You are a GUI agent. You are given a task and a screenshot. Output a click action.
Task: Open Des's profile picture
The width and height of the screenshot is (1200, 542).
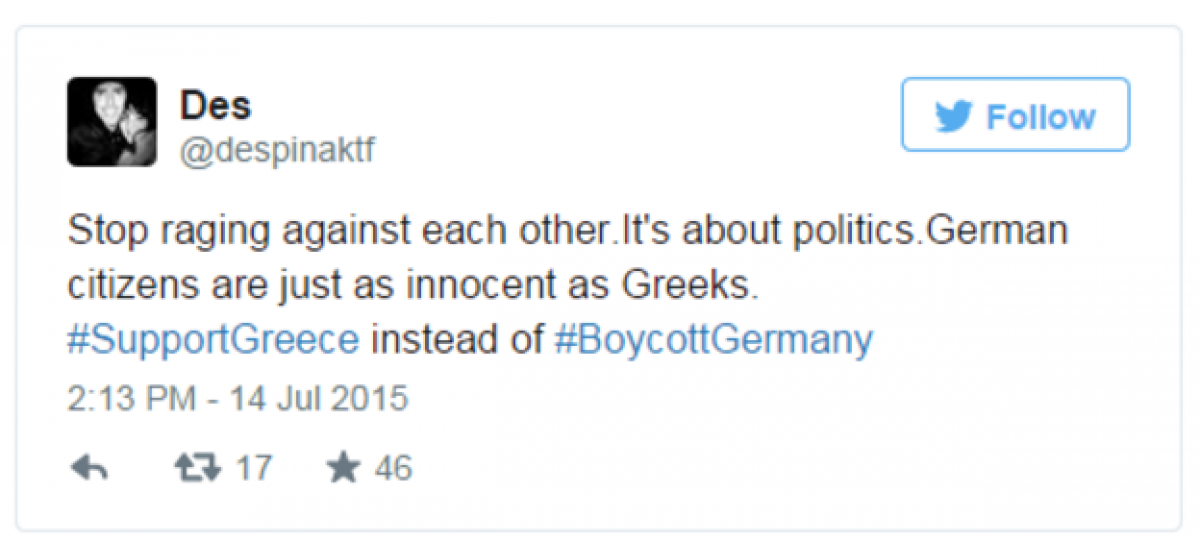click(112, 122)
